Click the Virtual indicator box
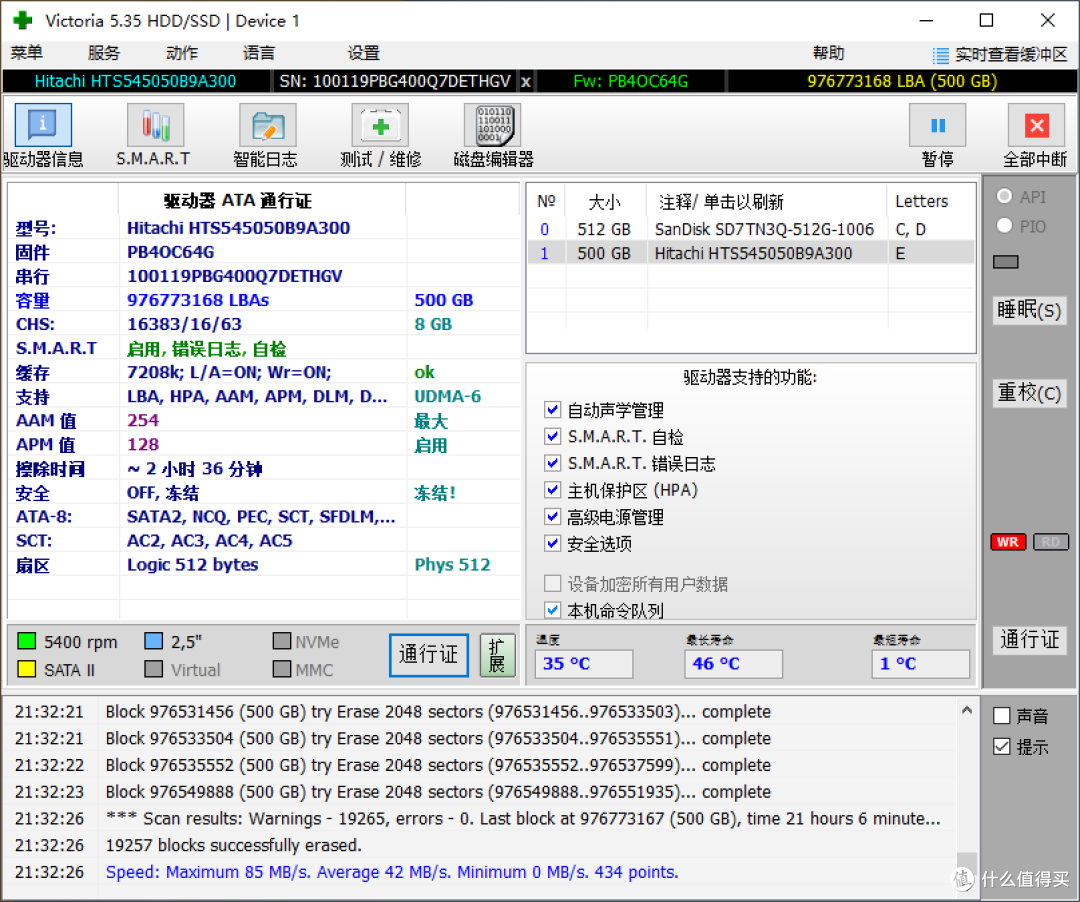Viewport: 1080px width, 902px height. point(154,669)
